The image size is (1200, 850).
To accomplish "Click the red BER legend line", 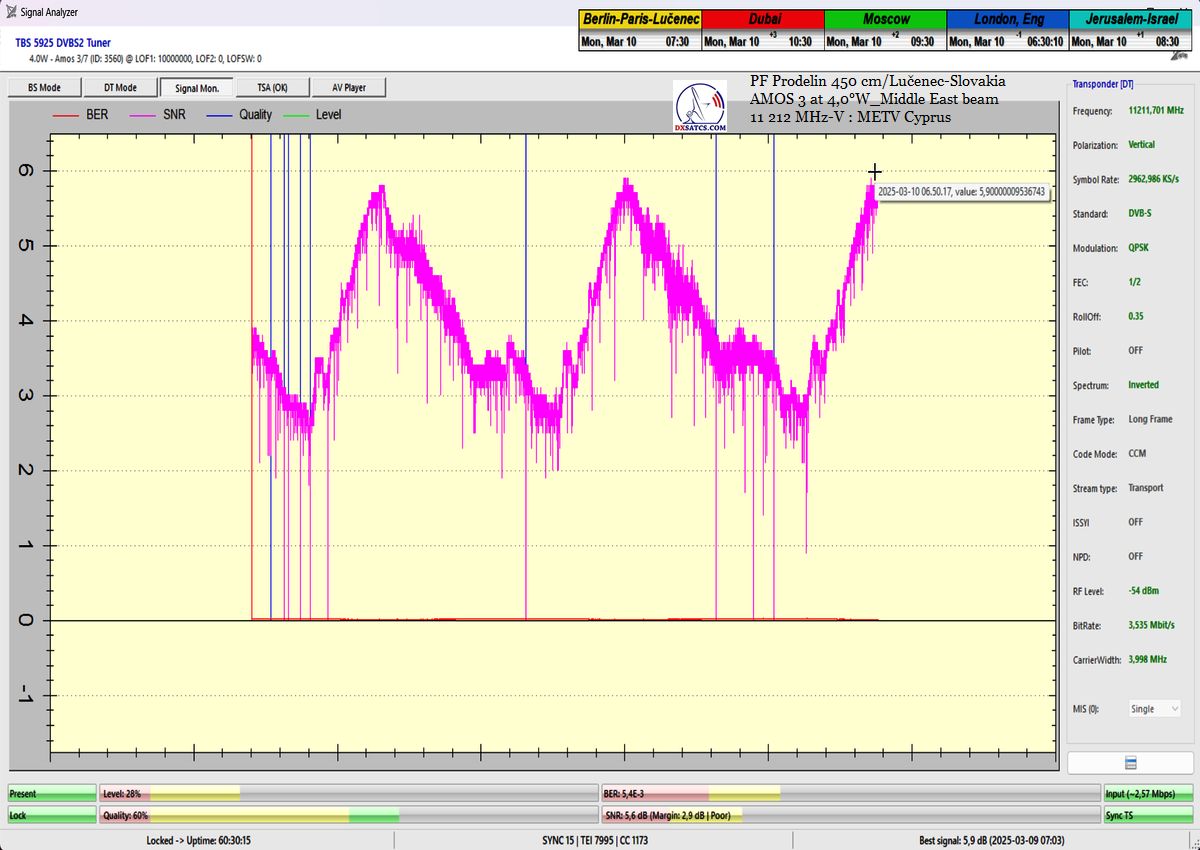I will 66,115.
